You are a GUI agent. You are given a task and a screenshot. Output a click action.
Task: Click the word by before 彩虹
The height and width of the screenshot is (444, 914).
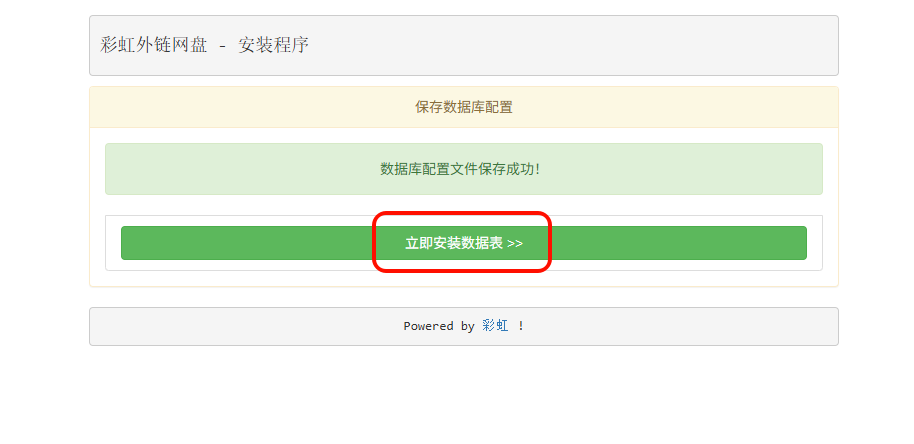(467, 326)
